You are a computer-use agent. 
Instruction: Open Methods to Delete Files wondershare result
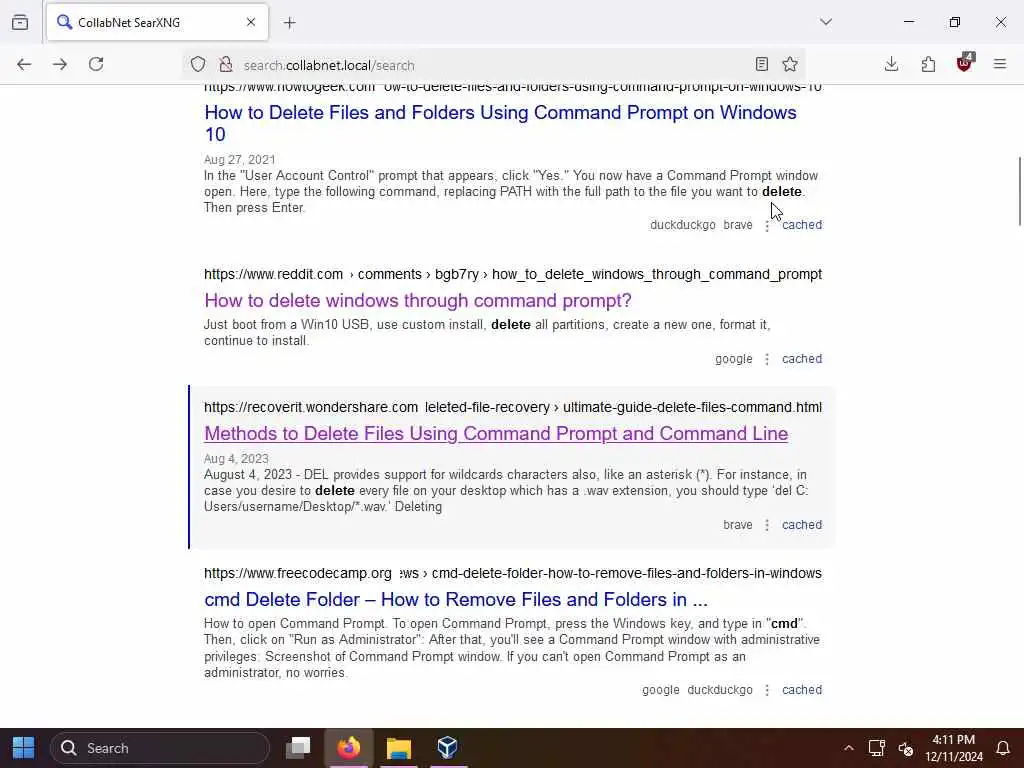pos(496,434)
